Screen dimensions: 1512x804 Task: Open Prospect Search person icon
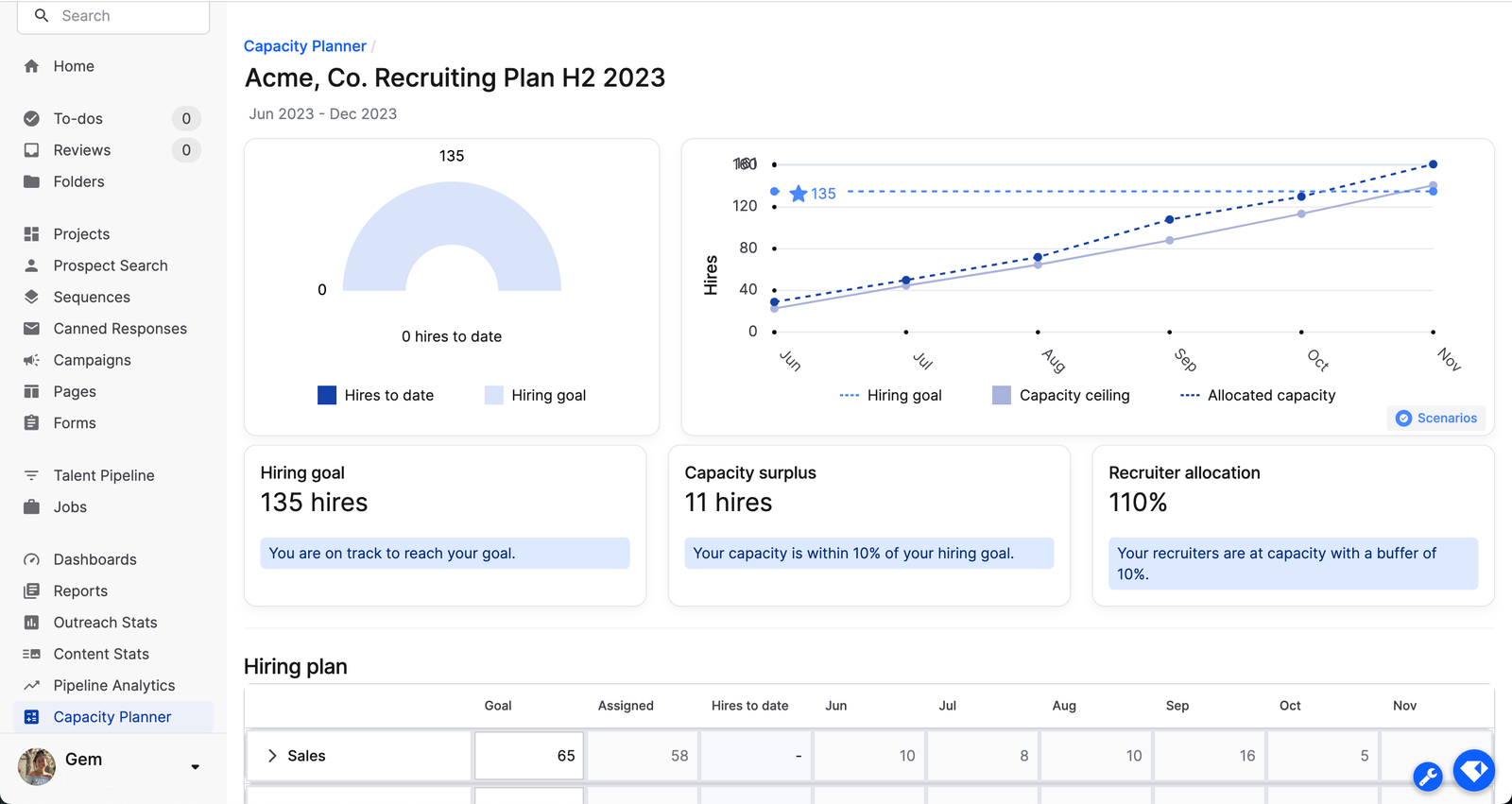pyautogui.click(x=32, y=265)
